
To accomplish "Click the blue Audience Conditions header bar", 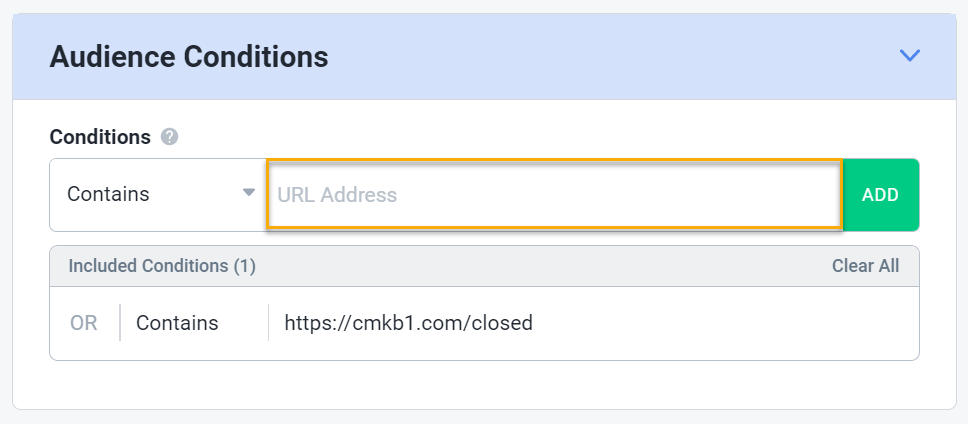I will [x=600, y=57].
